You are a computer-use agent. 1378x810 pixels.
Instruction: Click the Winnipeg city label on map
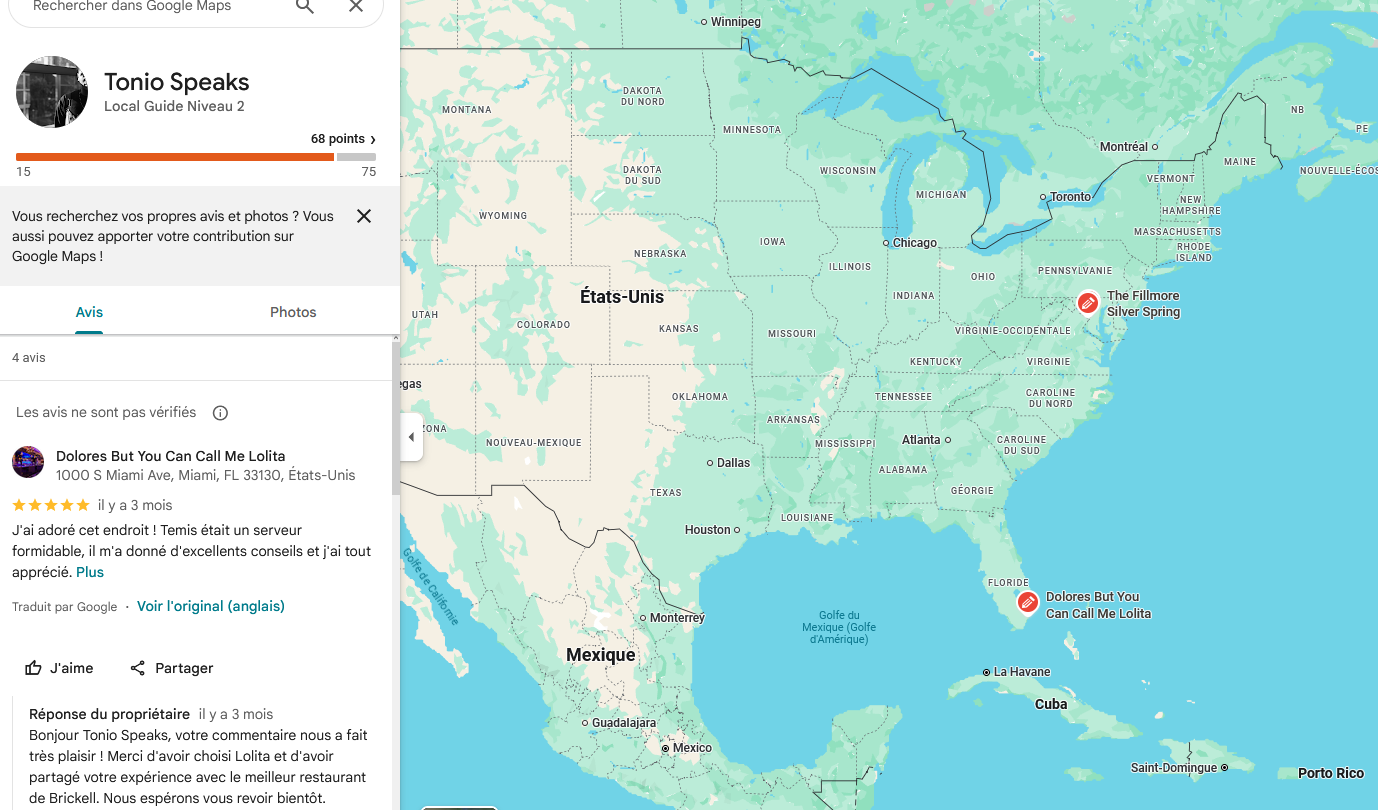coord(736,22)
